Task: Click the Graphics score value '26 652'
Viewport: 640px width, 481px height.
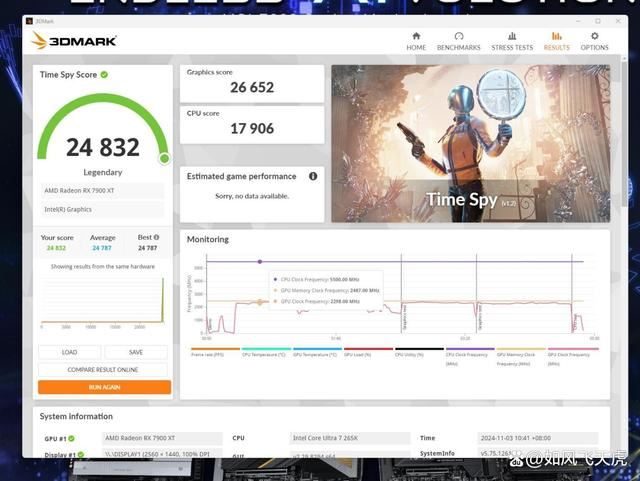Action: click(x=252, y=87)
